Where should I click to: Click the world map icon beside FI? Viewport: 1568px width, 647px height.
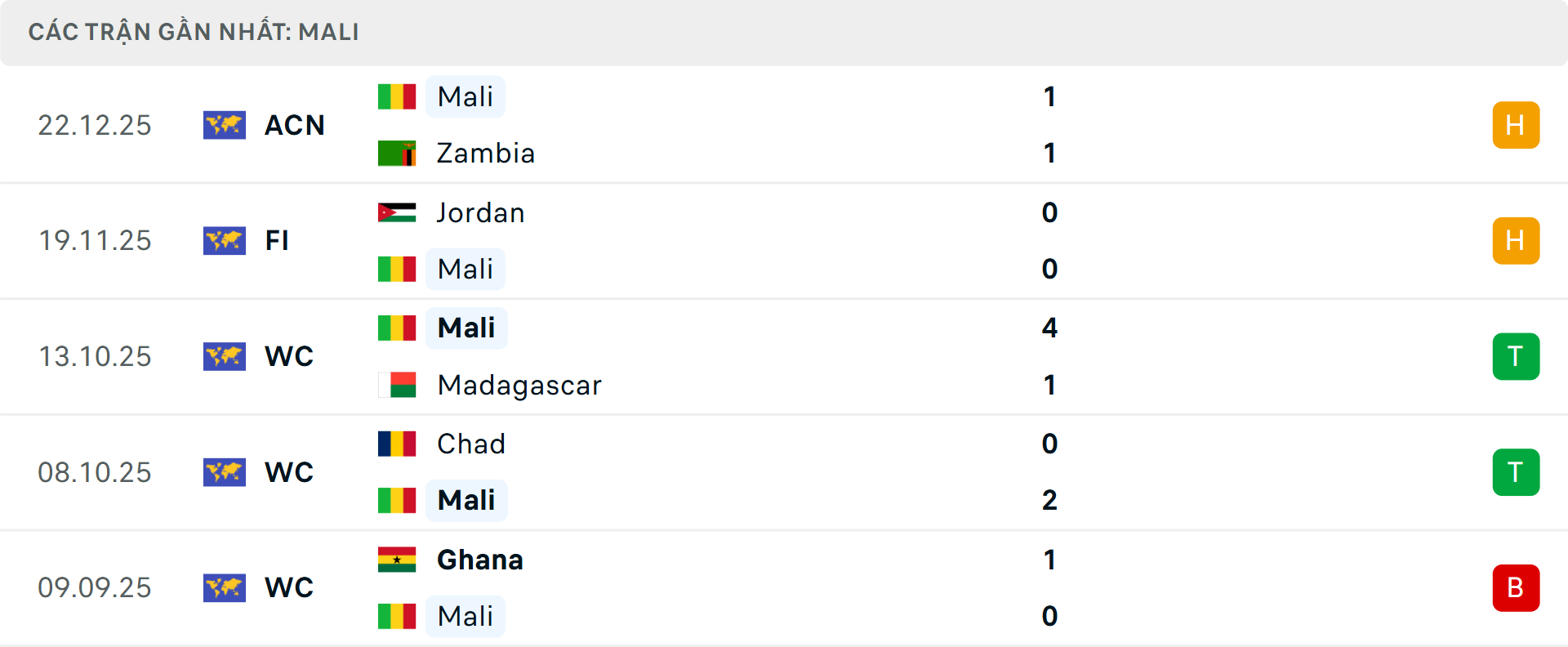pos(225,241)
